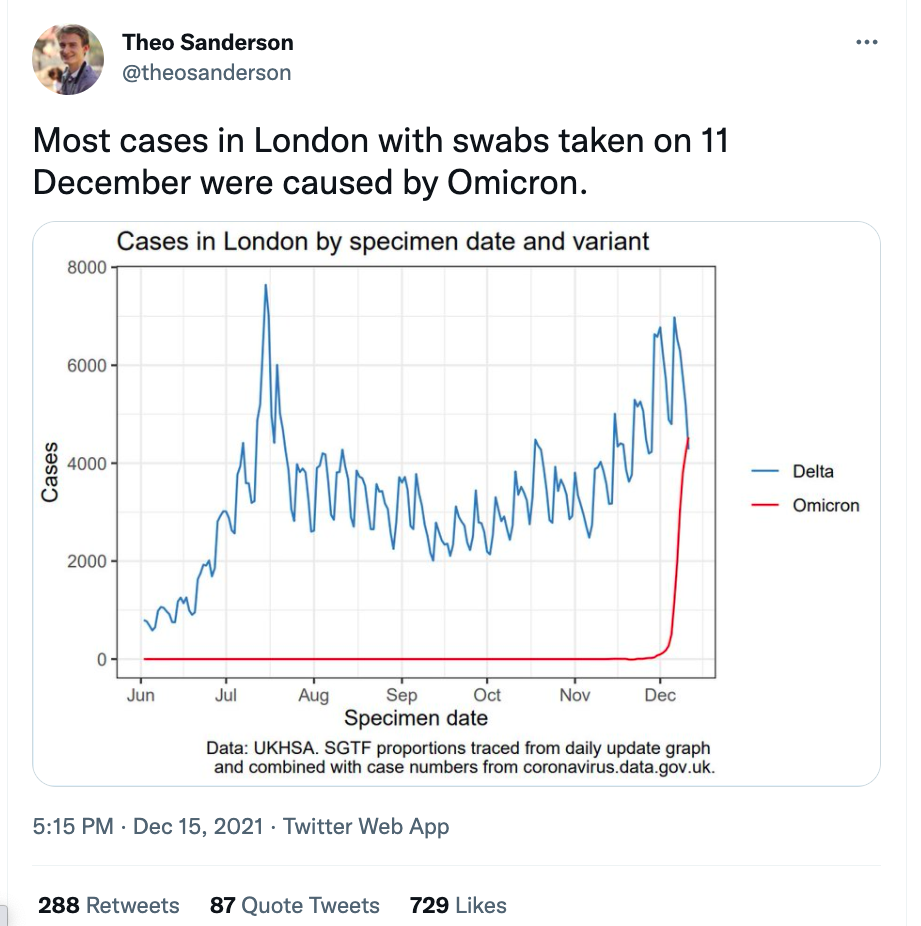
Task: Click the blue Delta legend line swatch
Action: [765, 472]
